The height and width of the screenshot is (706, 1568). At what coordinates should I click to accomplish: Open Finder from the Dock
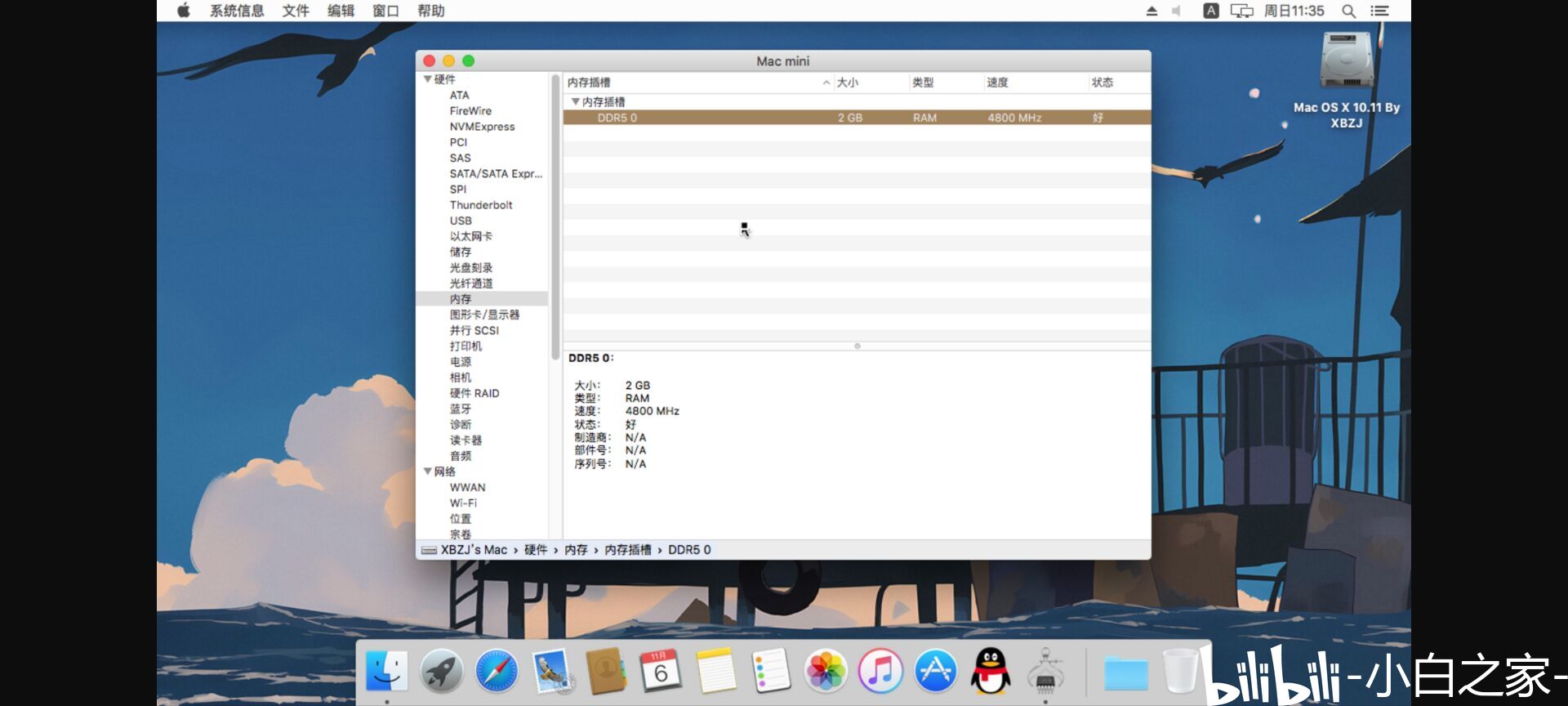(x=386, y=672)
